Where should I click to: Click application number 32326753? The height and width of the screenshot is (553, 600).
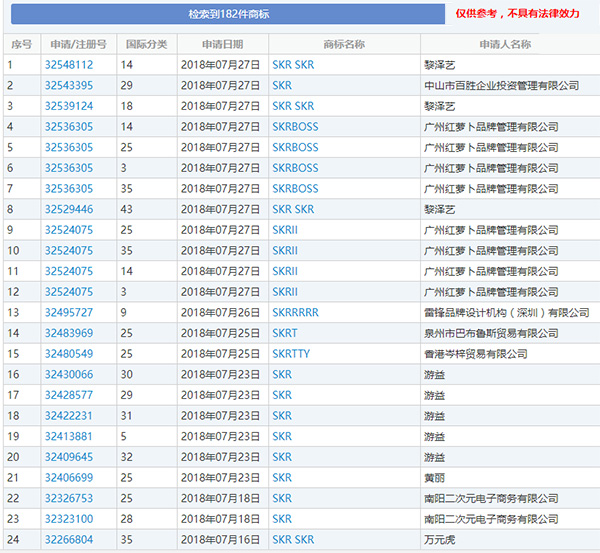tap(69, 498)
